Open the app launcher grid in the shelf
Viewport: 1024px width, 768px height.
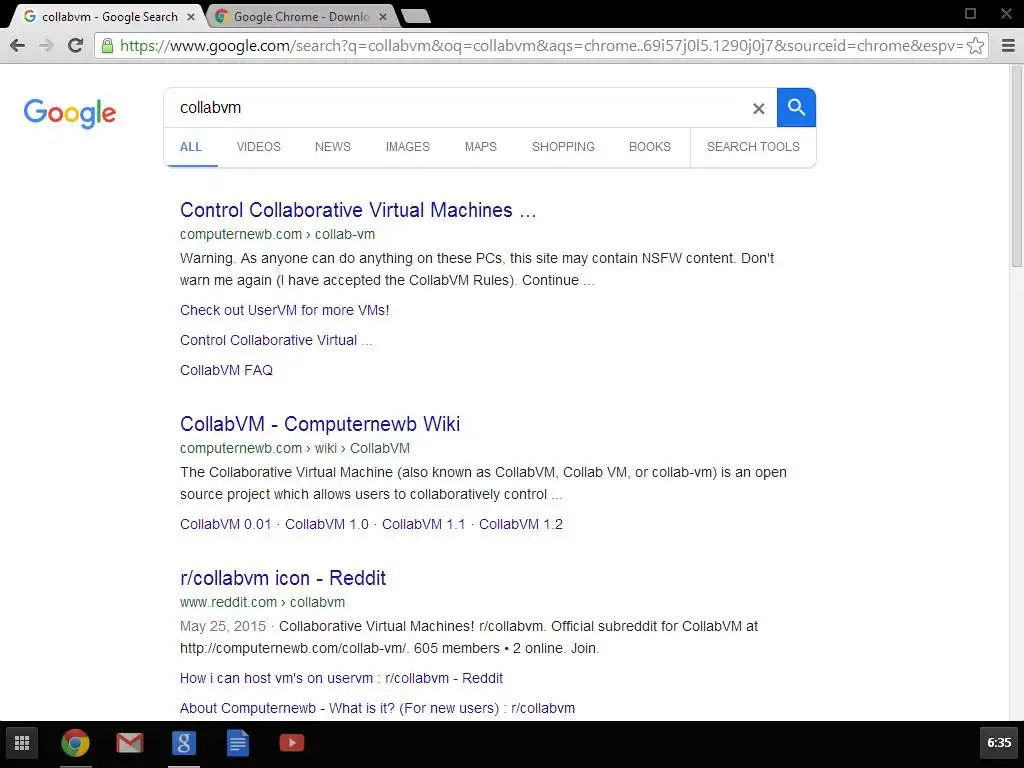coord(22,743)
